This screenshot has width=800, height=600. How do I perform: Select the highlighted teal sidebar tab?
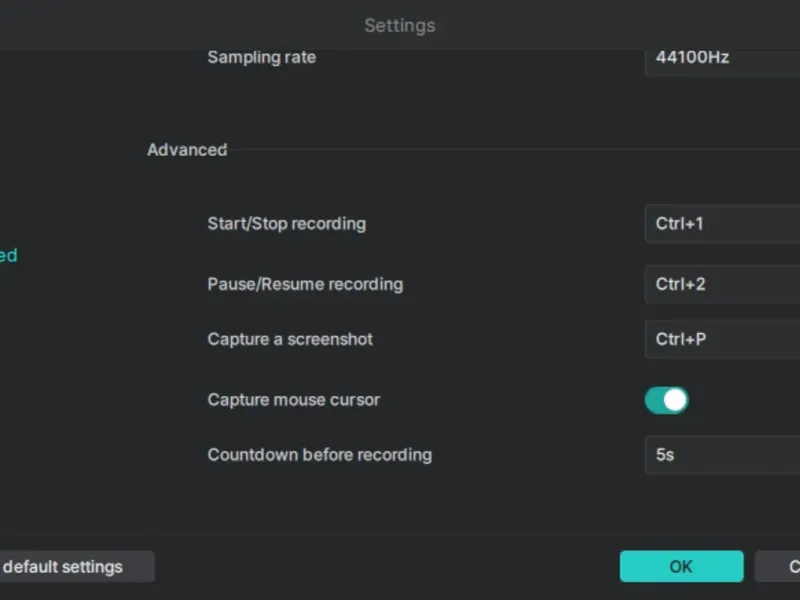click(8, 255)
